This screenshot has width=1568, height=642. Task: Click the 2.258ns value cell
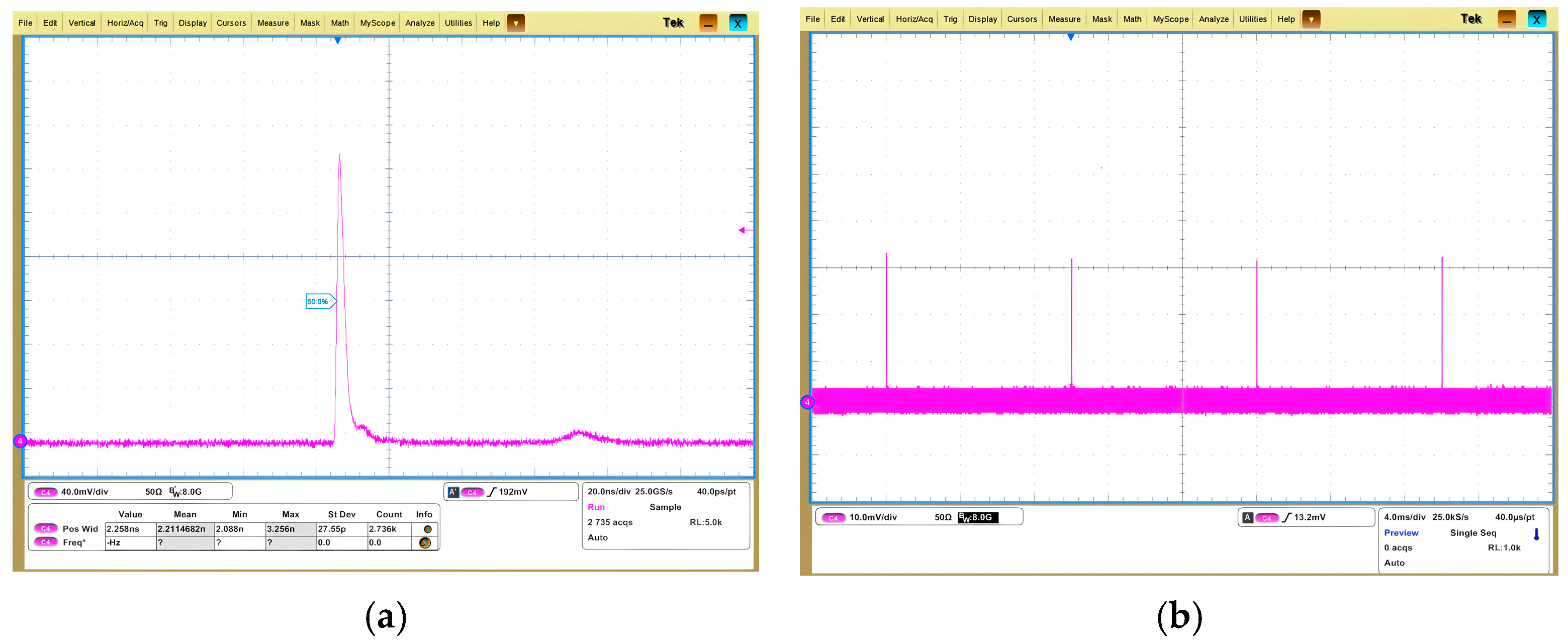point(130,529)
